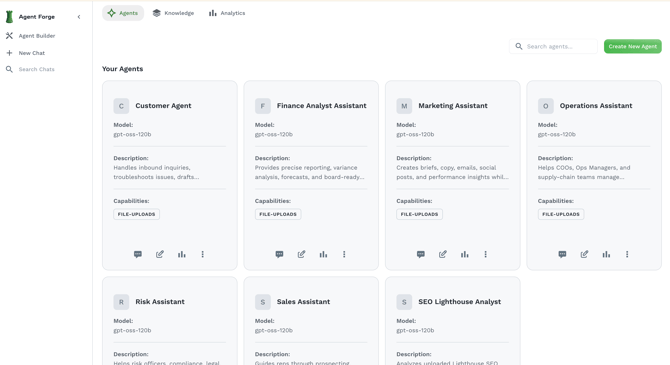Viewport: 670px width, 365px height.
Task: View analytics for Operations Assistant
Action: click(606, 254)
